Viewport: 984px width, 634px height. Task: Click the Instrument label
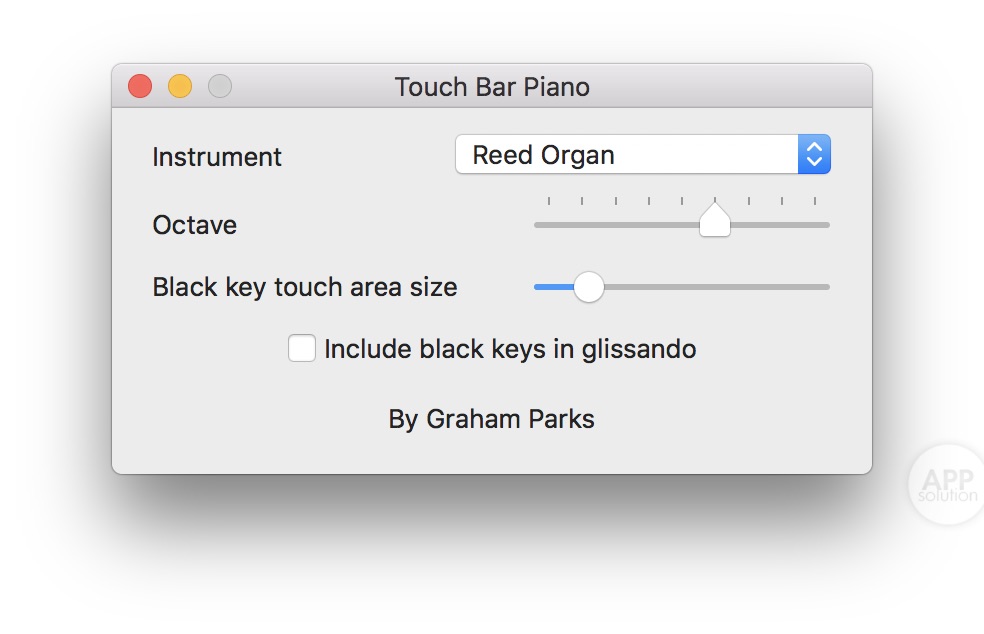217,157
